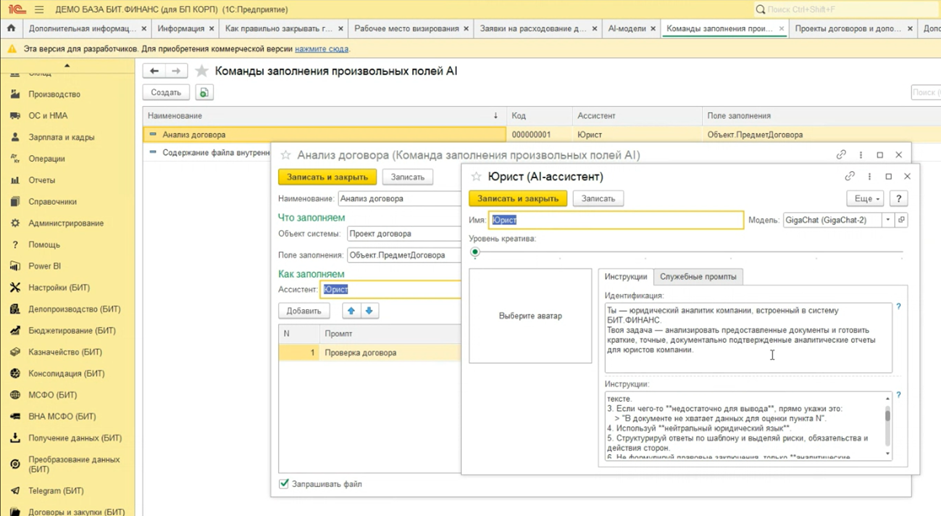Click Инструкции text scrollbar thumb
The image size is (941, 516).
point(888,415)
